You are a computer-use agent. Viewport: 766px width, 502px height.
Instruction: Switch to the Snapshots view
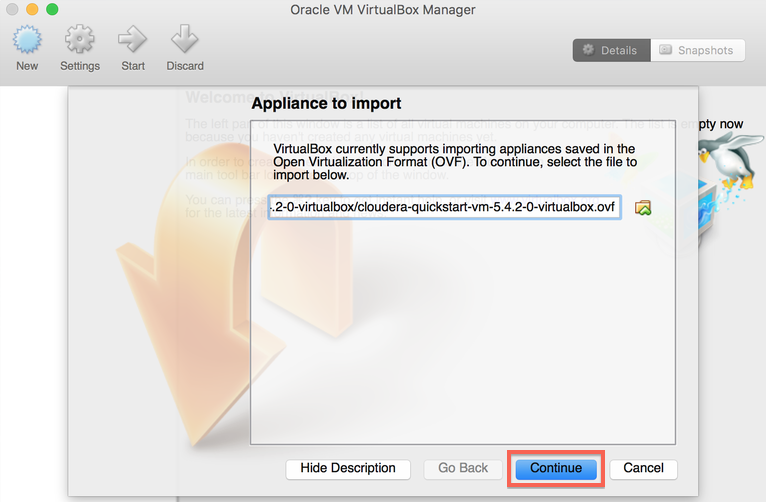pyautogui.click(x=698, y=50)
